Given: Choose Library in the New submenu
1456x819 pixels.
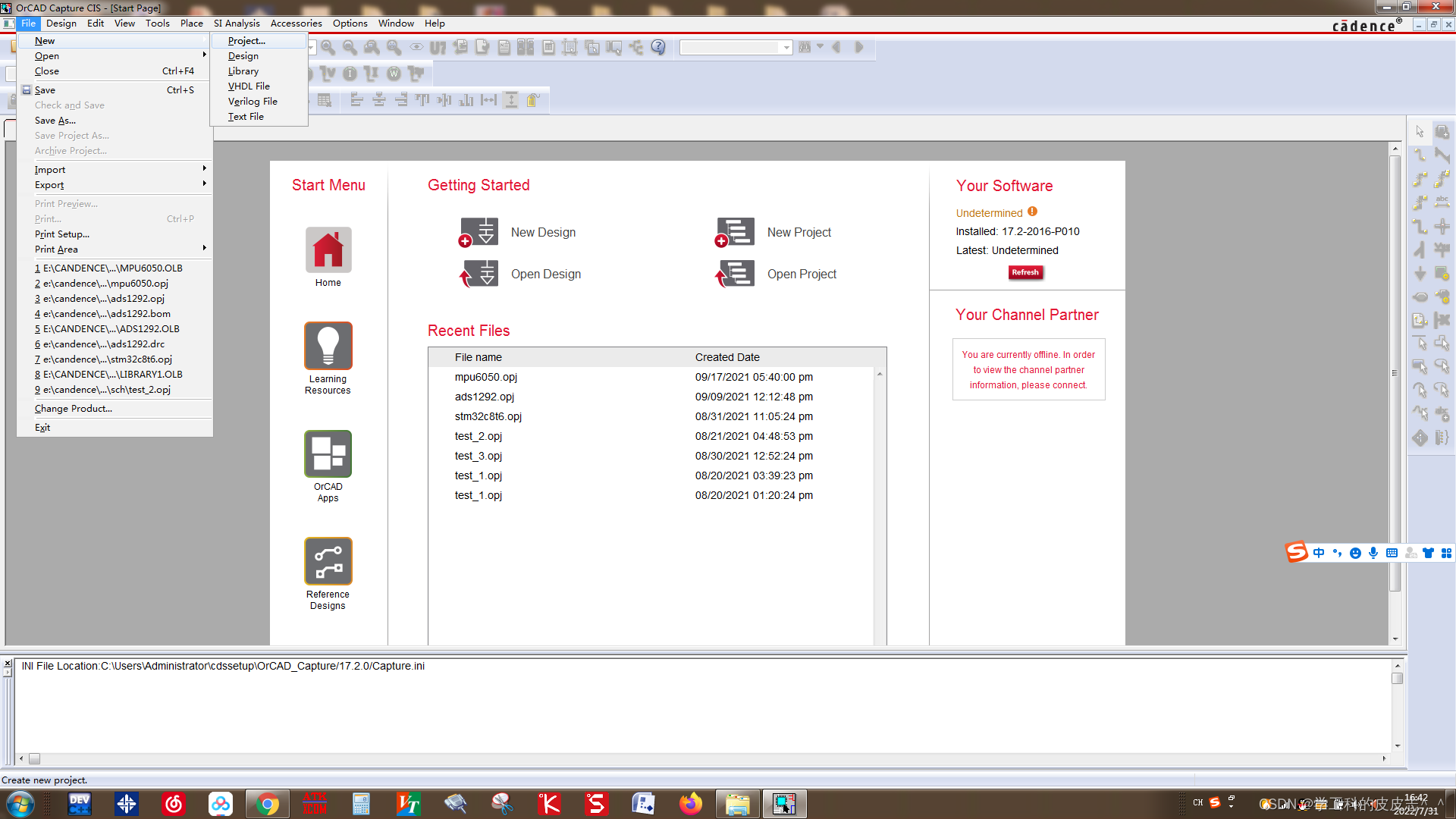Looking at the screenshot, I should coord(243,71).
